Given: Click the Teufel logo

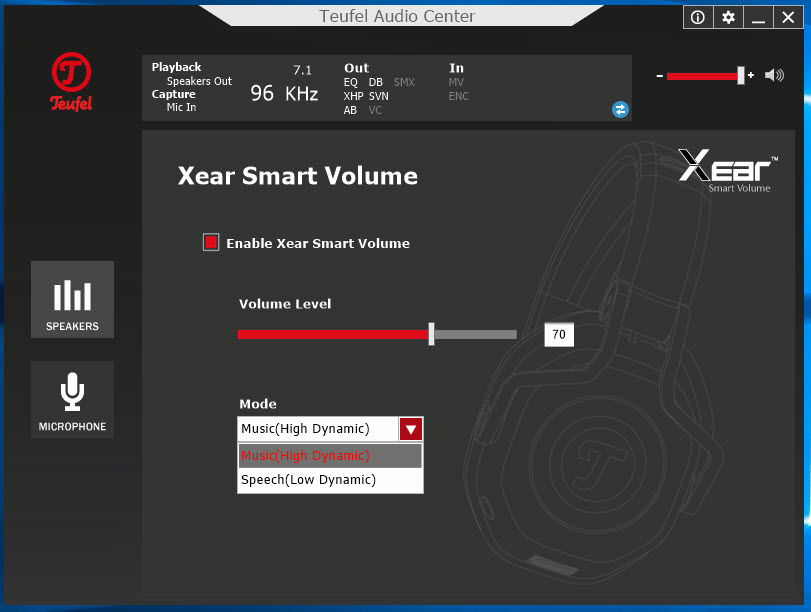Looking at the screenshot, I should pyautogui.click(x=71, y=82).
